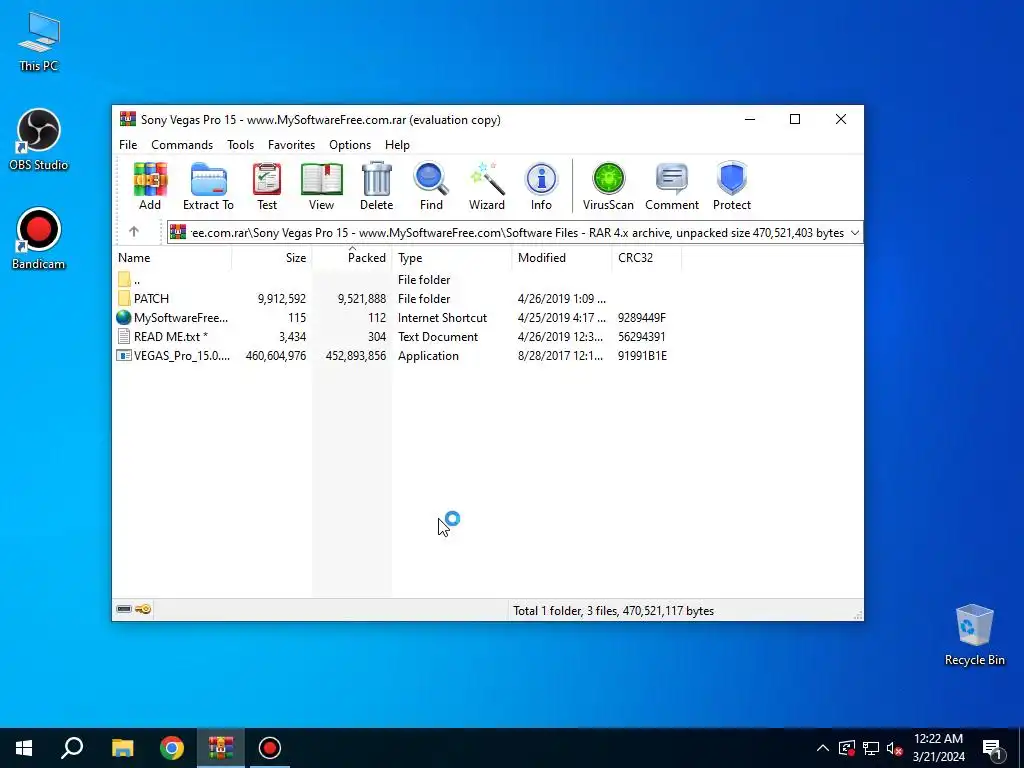1024x768 pixels.
Task: Open taskbar Search magnifier
Action: coord(72,748)
